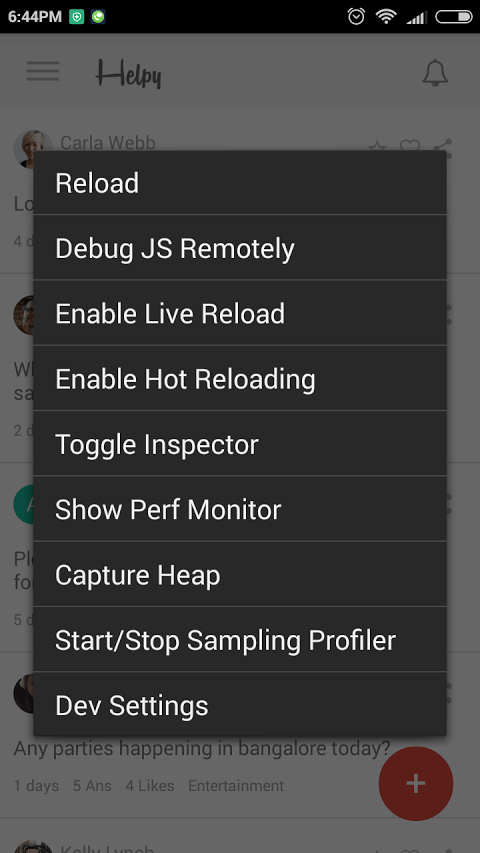Tap the red plus floating button
This screenshot has width=480, height=853.
pos(416,783)
